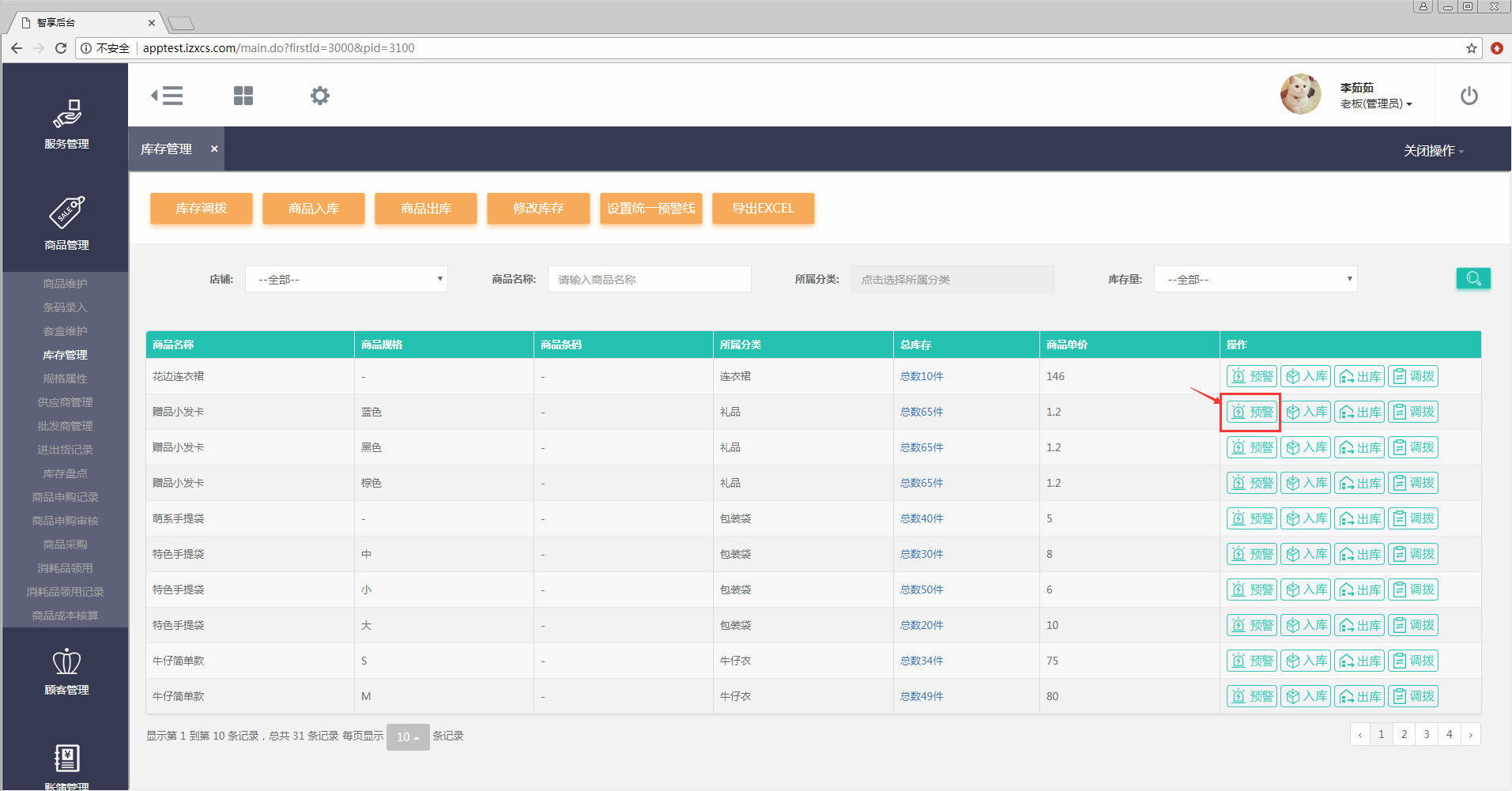Image resolution: width=1512 pixels, height=791 pixels.
Task: Expand the 库存量 dropdown
Action: click(x=1255, y=279)
